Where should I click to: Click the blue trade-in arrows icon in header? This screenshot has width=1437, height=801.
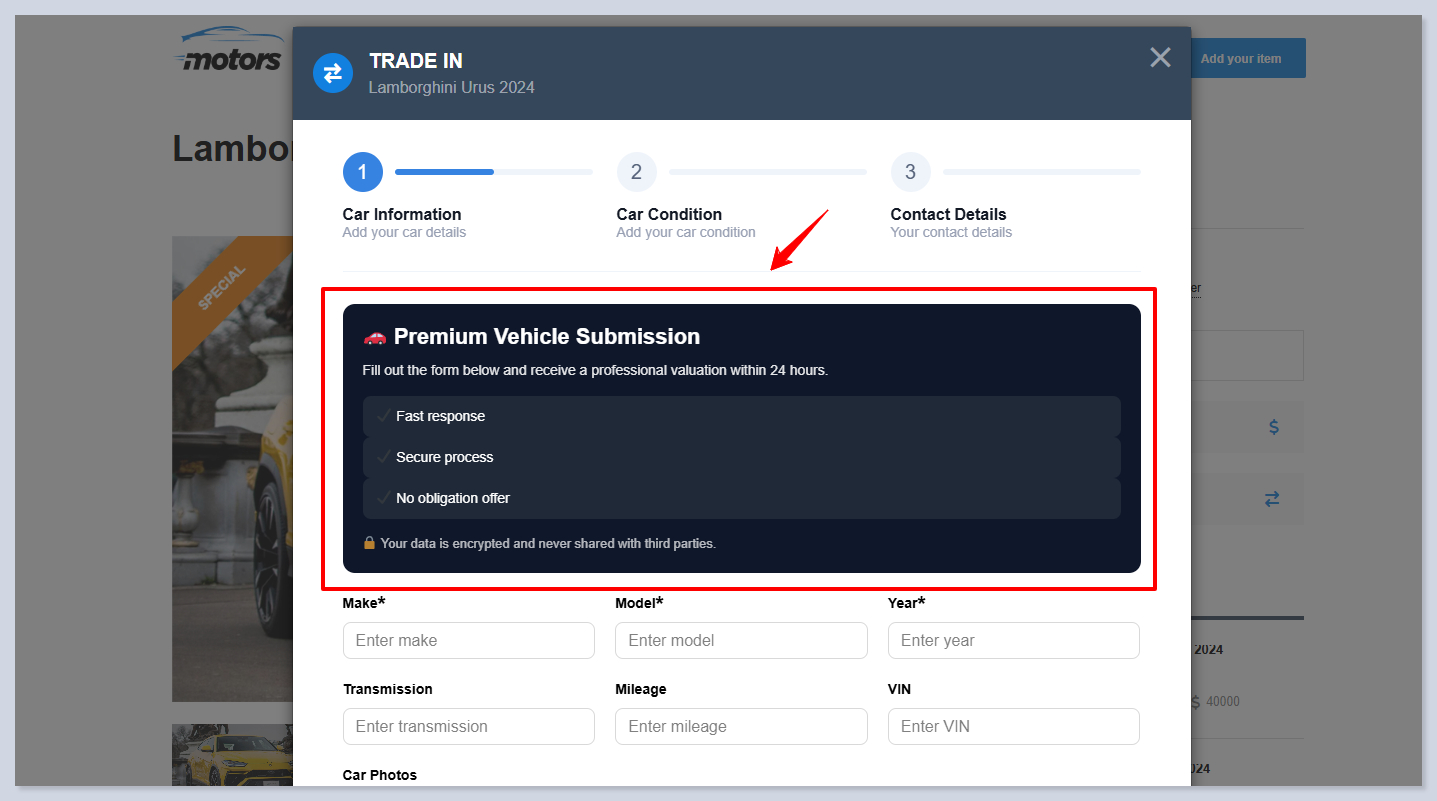(333, 73)
